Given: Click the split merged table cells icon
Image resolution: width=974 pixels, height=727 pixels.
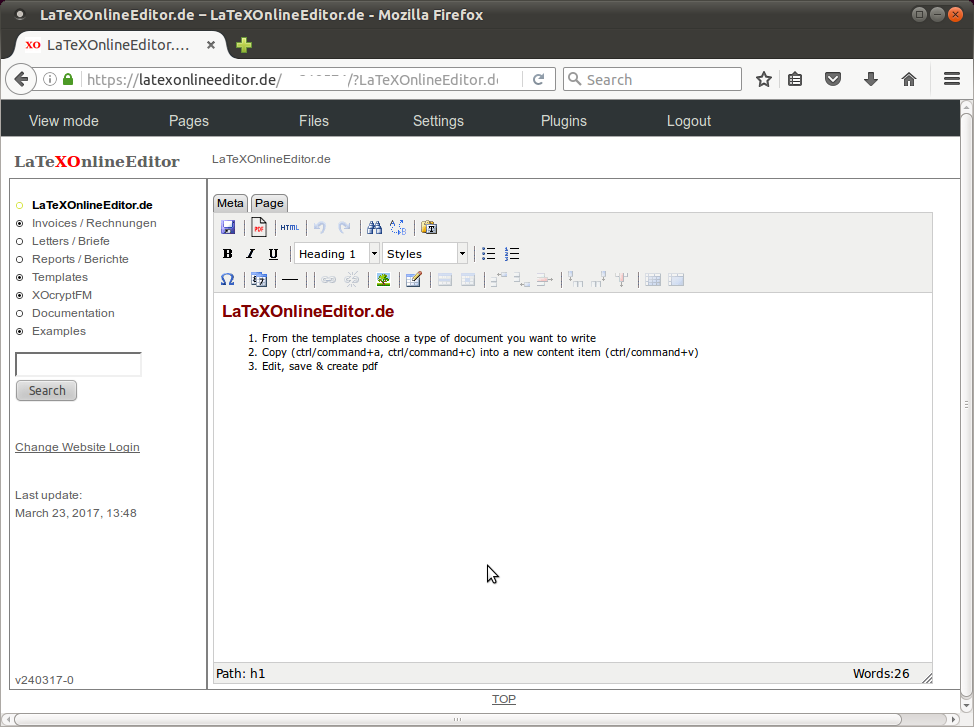Looking at the screenshot, I should pyautogui.click(x=653, y=280).
